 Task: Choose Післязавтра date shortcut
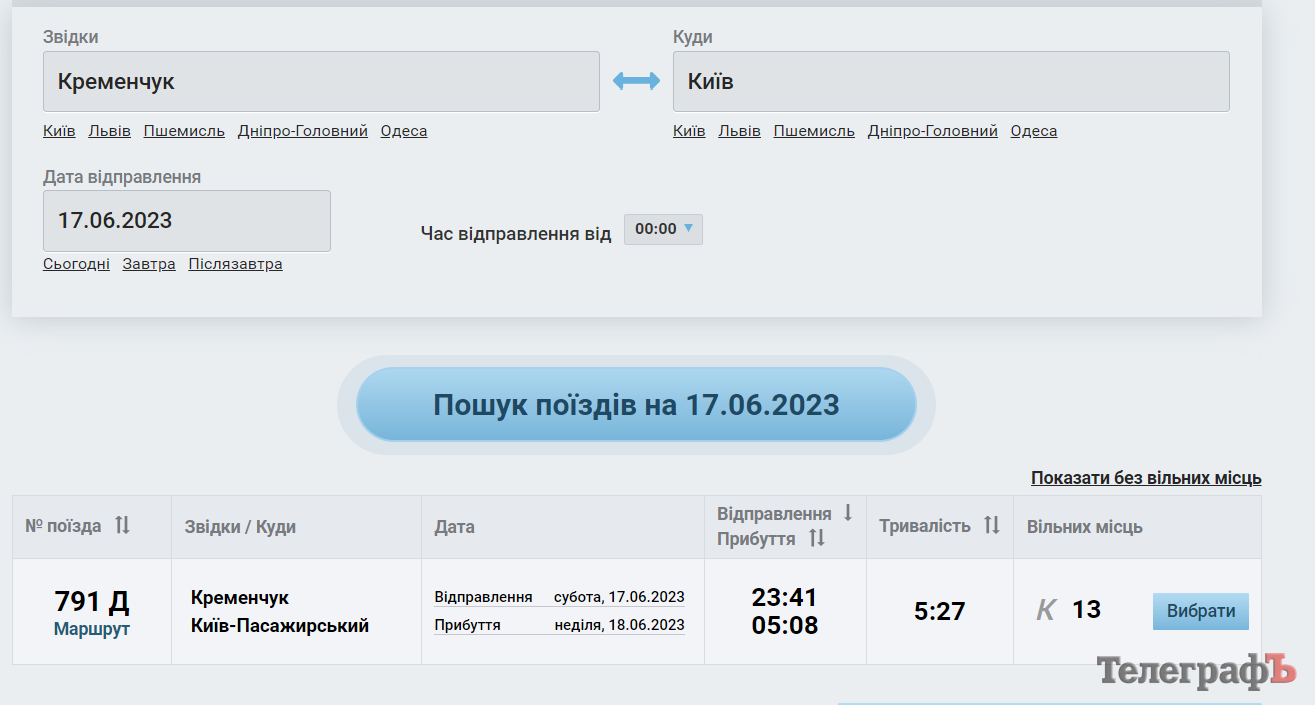click(x=235, y=264)
